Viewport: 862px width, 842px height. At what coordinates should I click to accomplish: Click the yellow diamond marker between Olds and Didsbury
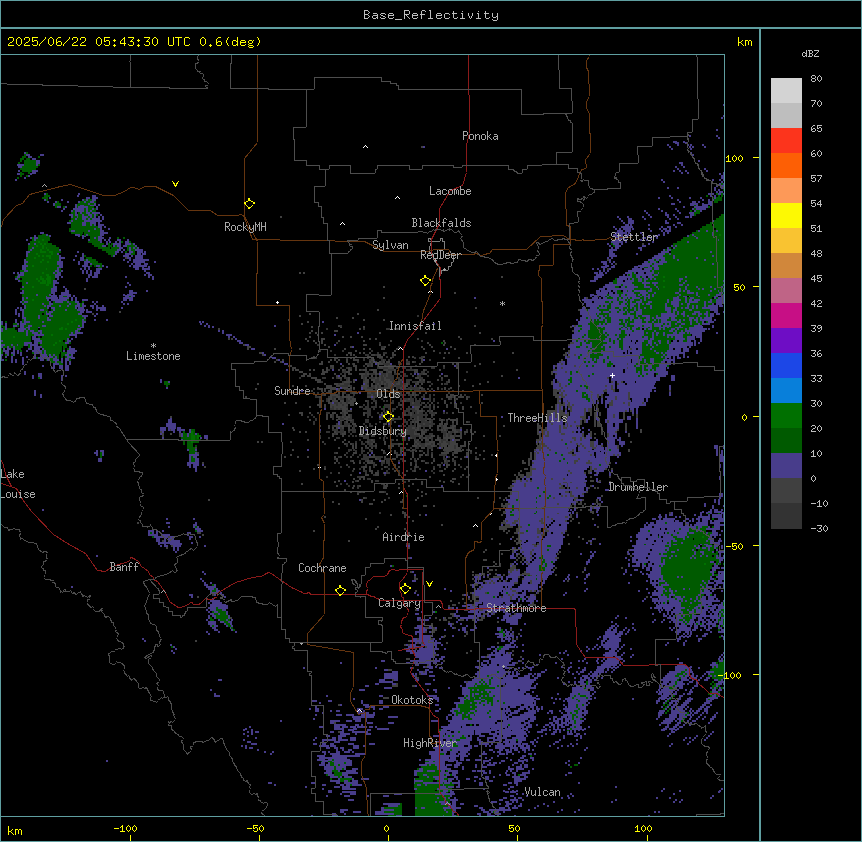coord(388,417)
